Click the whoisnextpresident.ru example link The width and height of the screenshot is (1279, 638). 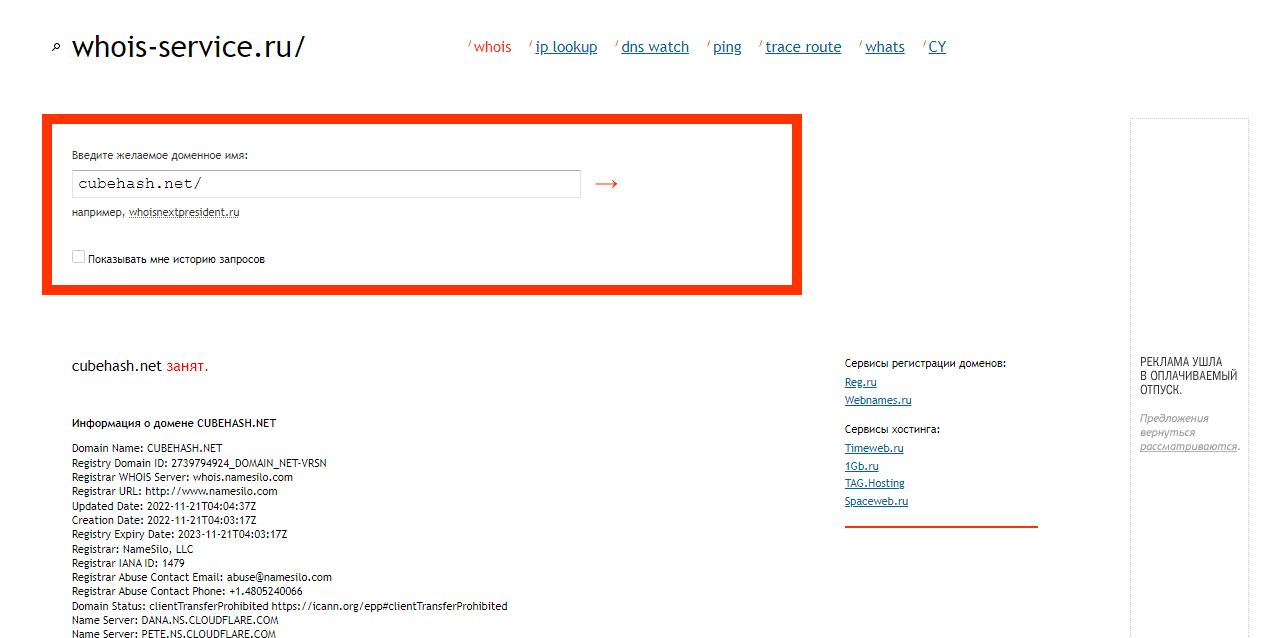coord(184,213)
